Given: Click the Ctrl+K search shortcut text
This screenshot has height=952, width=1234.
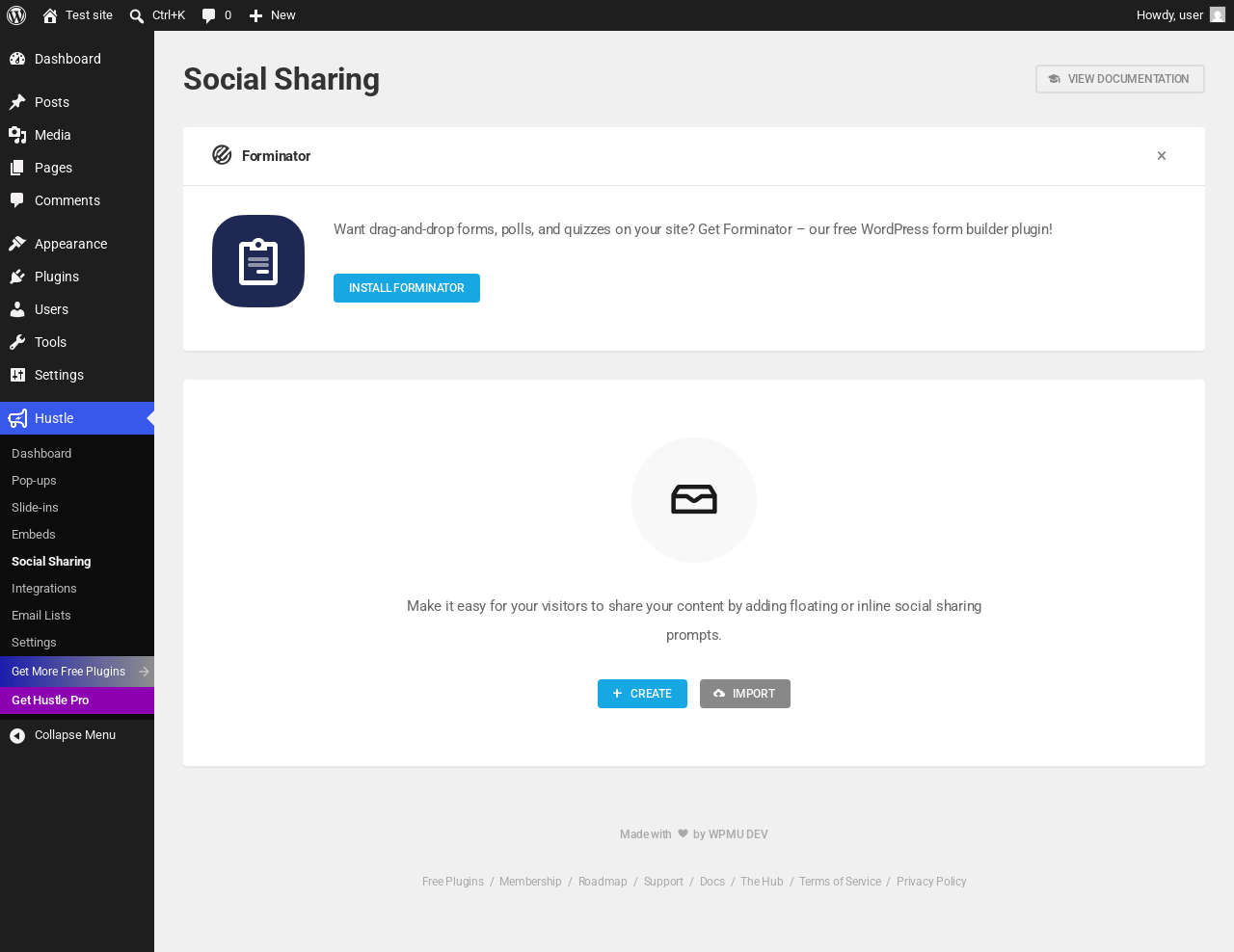Looking at the screenshot, I should (169, 15).
